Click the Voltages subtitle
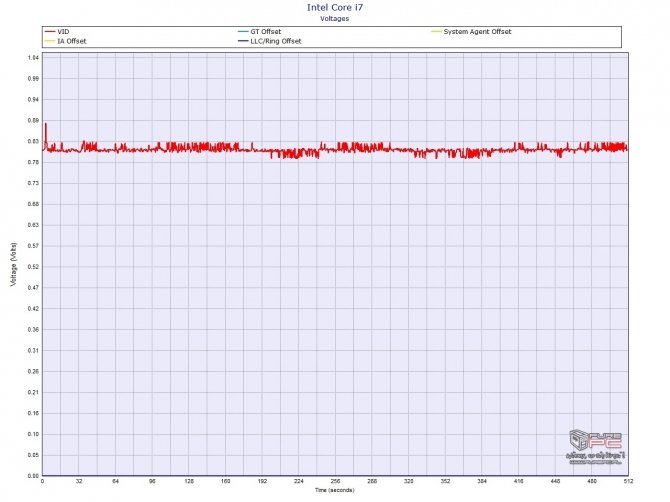The height and width of the screenshot is (502, 670). click(x=335, y=18)
